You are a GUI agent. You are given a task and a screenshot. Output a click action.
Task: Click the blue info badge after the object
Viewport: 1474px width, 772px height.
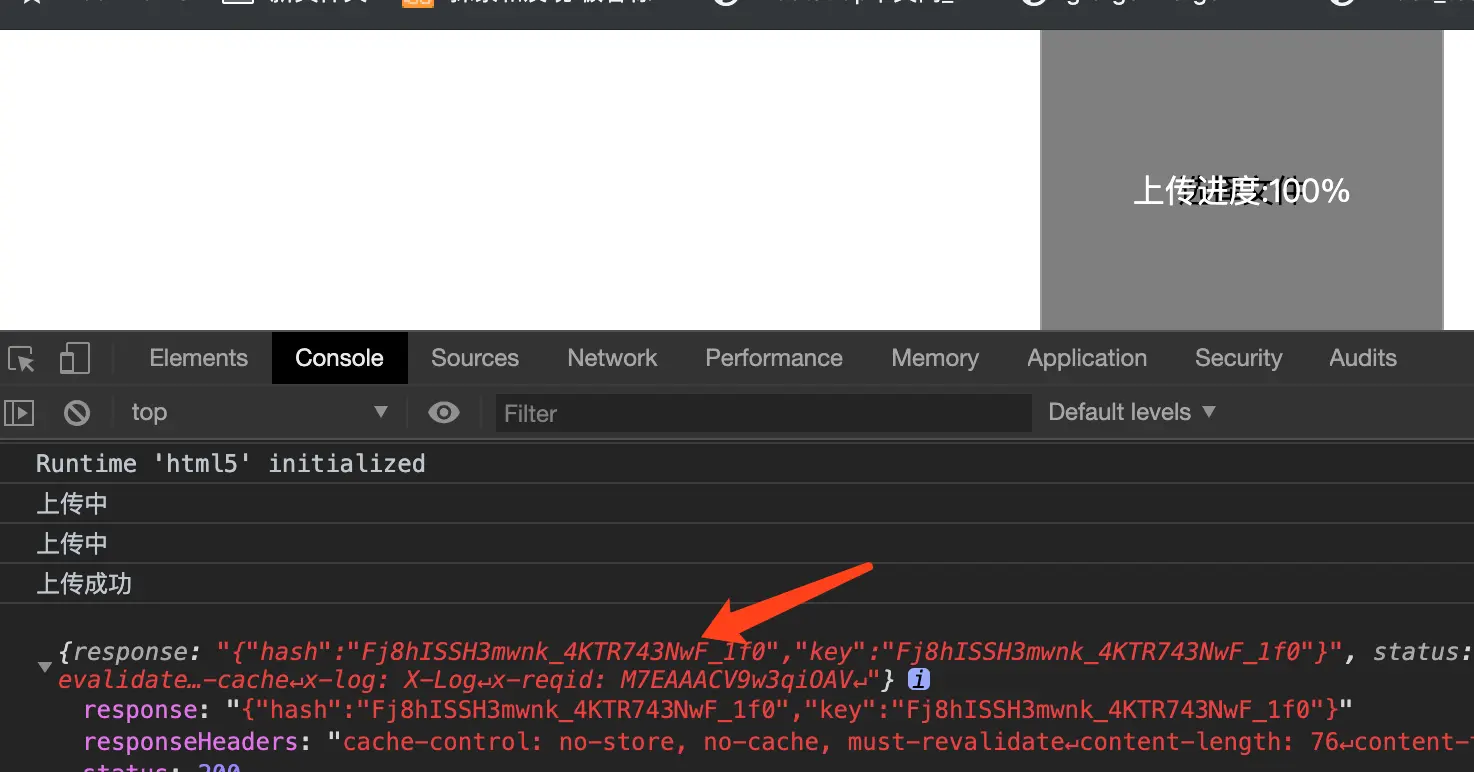coord(918,680)
